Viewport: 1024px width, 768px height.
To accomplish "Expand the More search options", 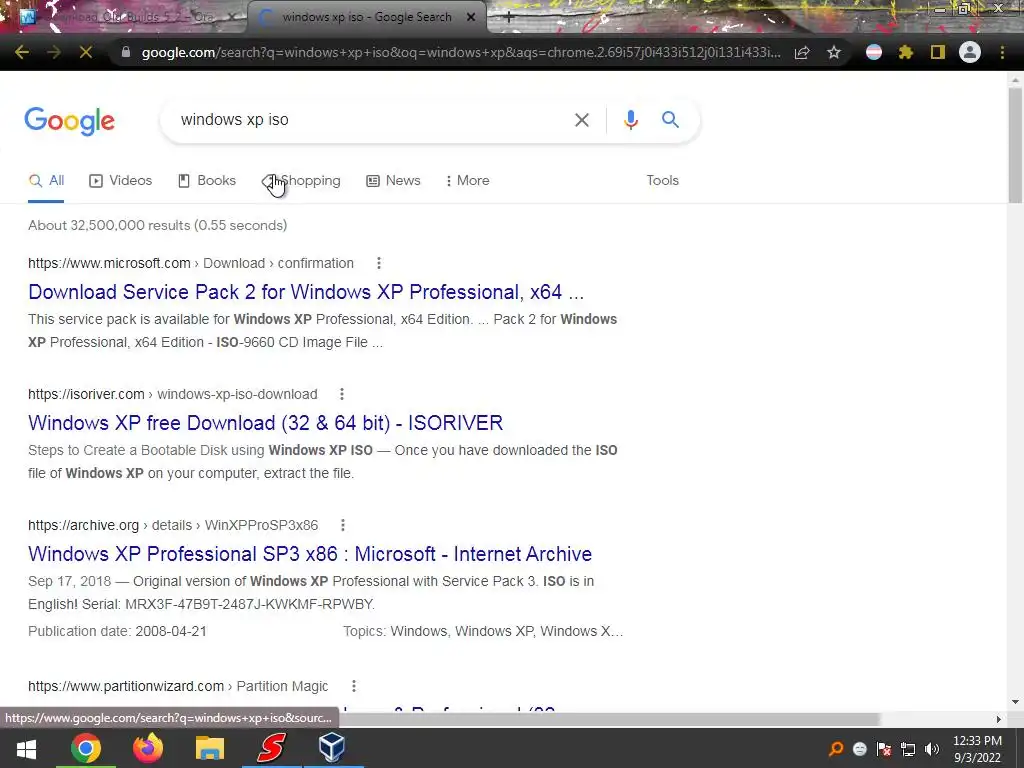I will (468, 181).
